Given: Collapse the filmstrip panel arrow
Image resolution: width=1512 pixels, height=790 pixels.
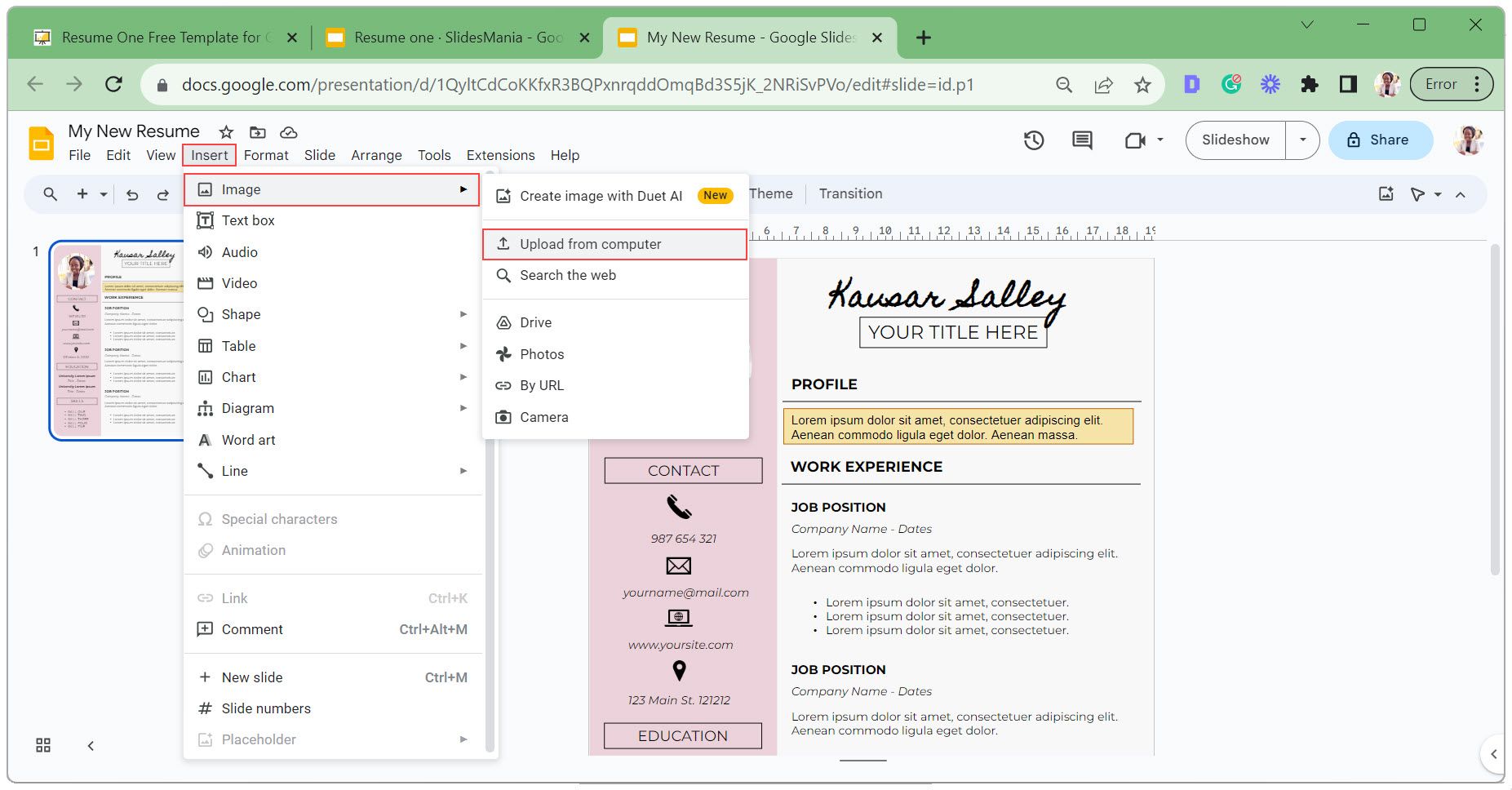Looking at the screenshot, I should click(x=91, y=745).
